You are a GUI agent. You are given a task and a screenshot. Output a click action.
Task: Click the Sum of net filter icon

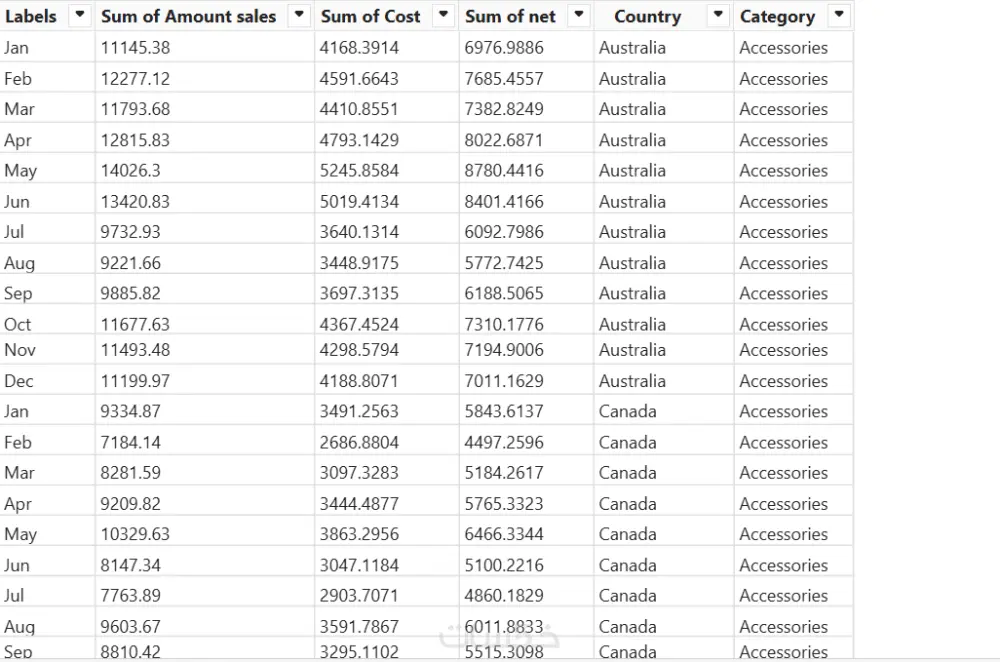(578, 16)
